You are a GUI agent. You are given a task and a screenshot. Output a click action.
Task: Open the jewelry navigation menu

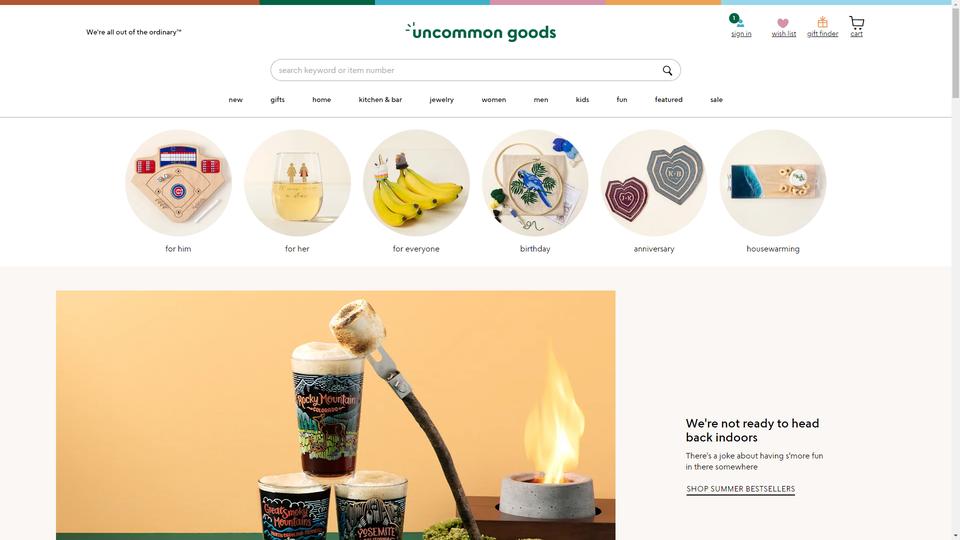click(x=441, y=99)
